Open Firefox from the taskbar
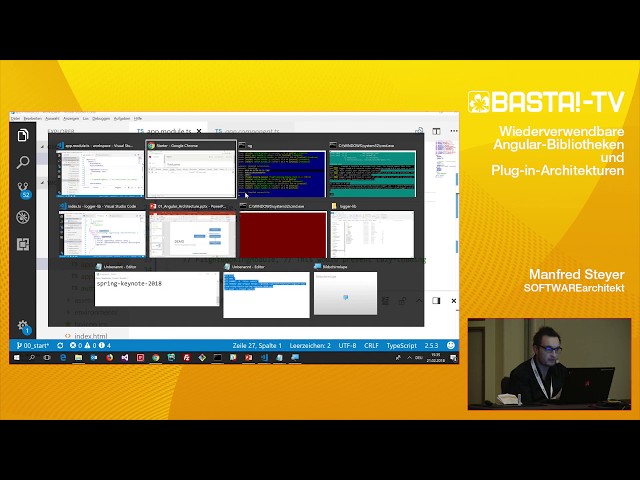Screen dimensions: 640x480 coord(109,358)
